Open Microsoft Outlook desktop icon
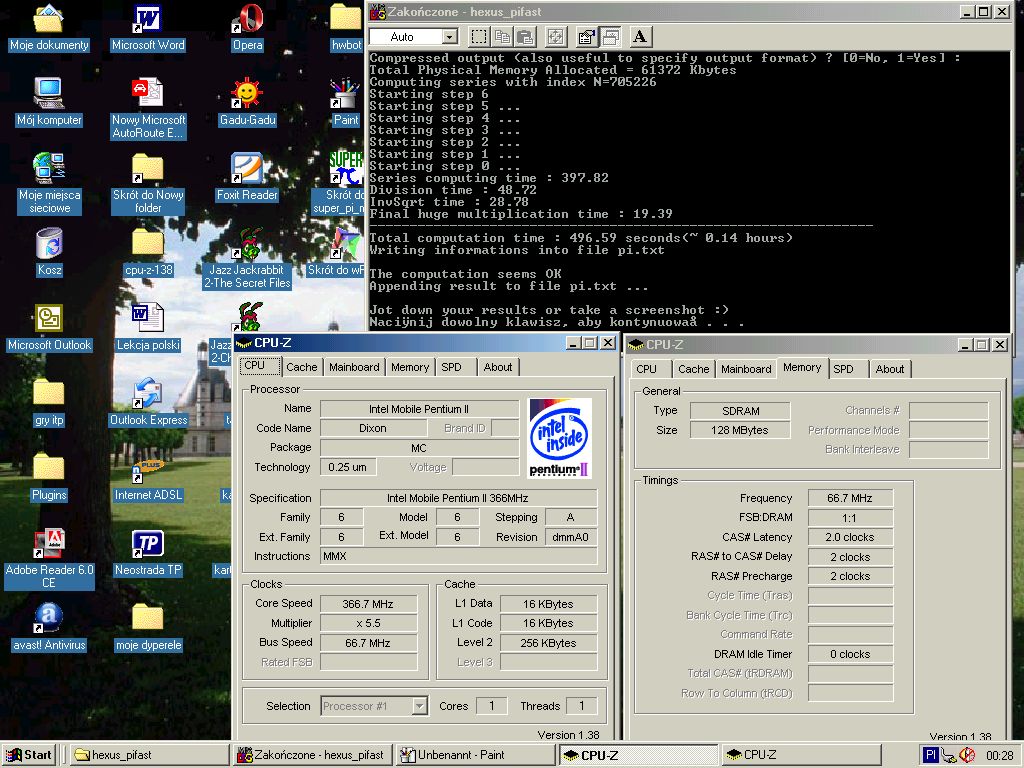Screen dimensions: 1024x768 point(49,328)
